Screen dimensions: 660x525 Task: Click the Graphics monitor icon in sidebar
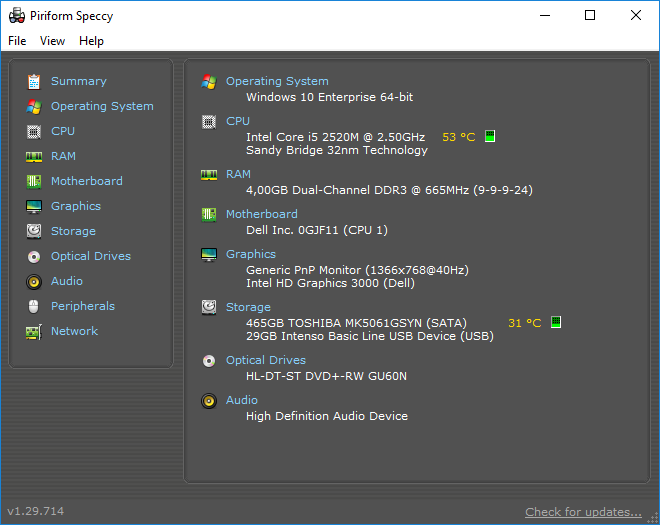coord(34,207)
